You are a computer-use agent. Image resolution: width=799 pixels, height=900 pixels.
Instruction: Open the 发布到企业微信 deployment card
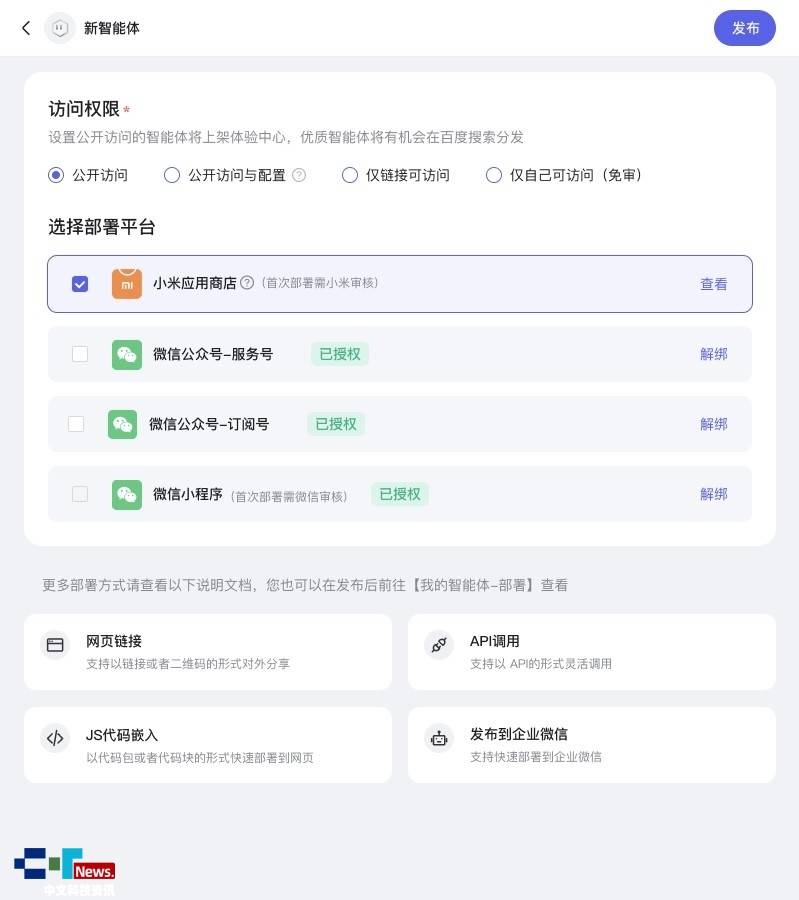coord(591,745)
